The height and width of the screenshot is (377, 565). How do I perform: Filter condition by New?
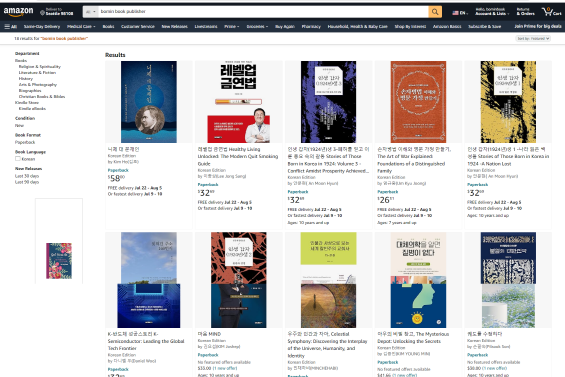click(19, 125)
